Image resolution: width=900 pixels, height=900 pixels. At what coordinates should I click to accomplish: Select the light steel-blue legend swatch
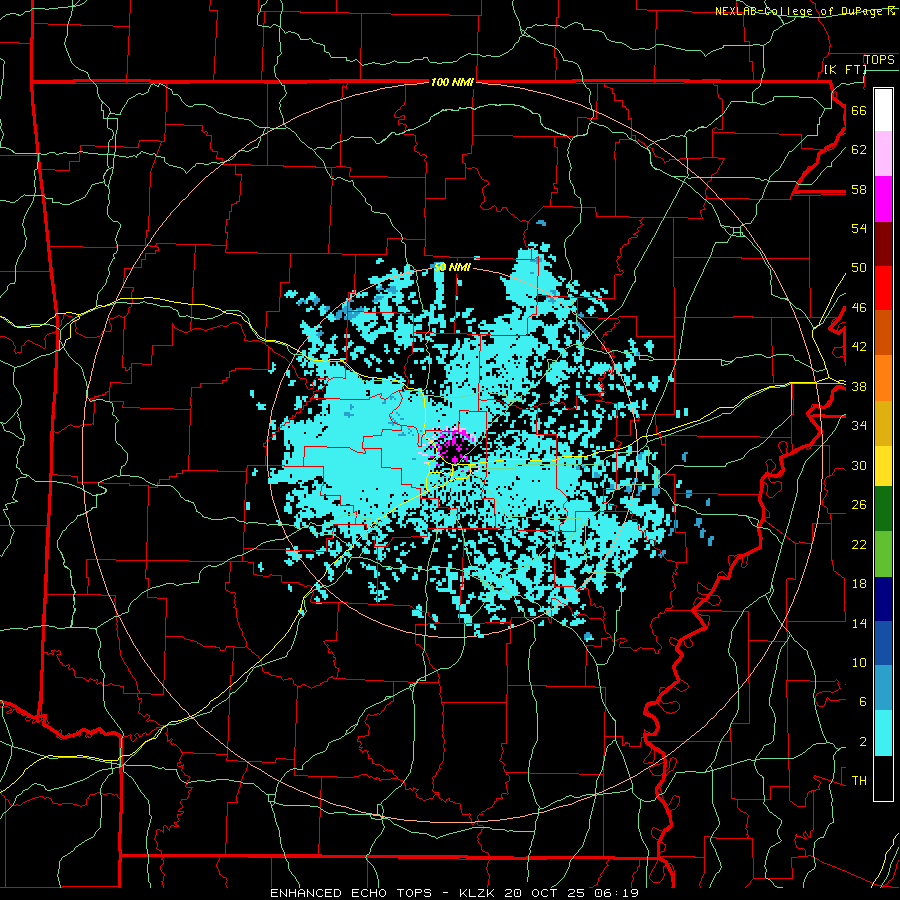pyautogui.click(x=883, y=688)
